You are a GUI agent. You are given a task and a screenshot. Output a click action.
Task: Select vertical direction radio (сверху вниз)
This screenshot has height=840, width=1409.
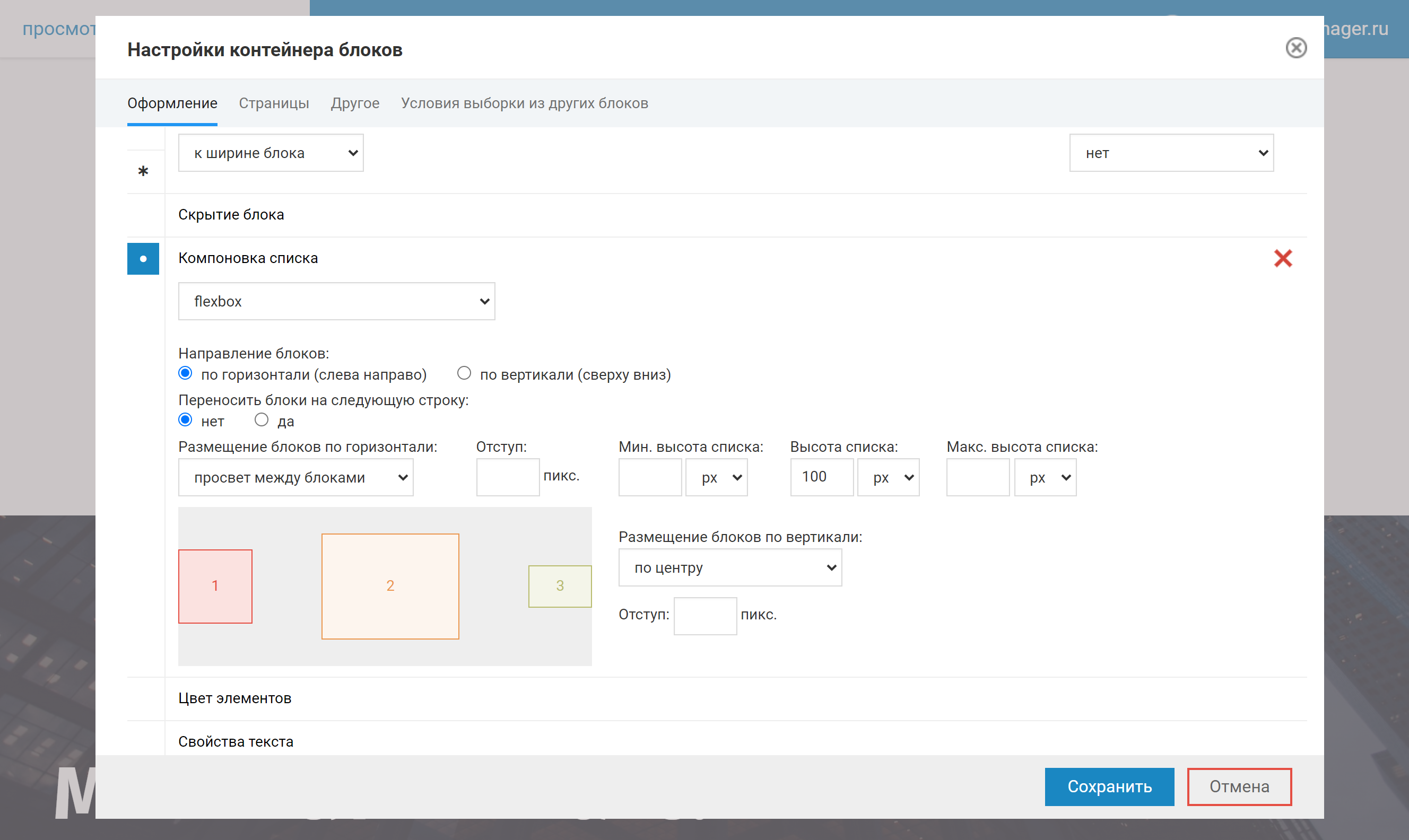coord(464,373)
